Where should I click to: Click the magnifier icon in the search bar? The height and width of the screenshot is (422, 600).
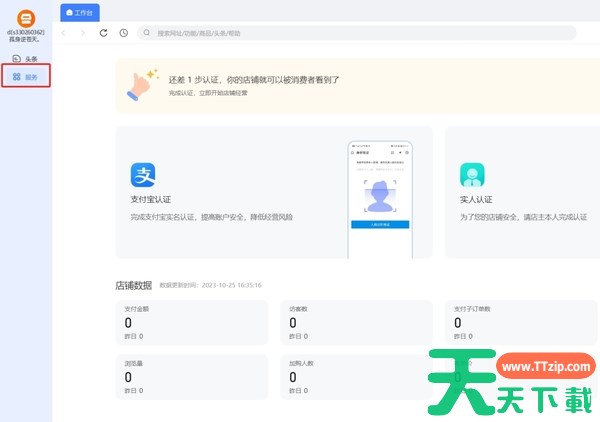pos(148,33)
